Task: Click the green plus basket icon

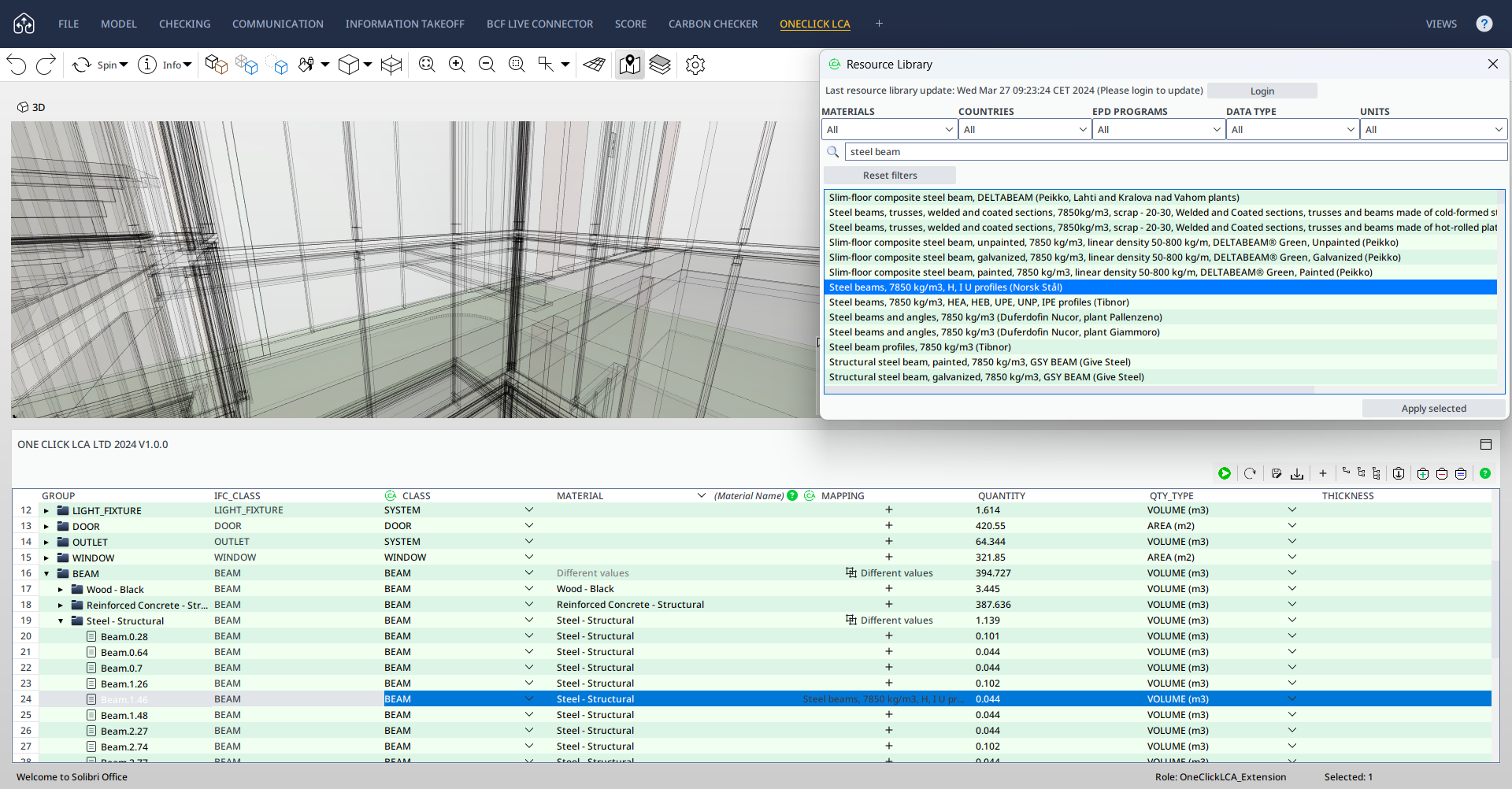Action: [x=1422, y=473]
